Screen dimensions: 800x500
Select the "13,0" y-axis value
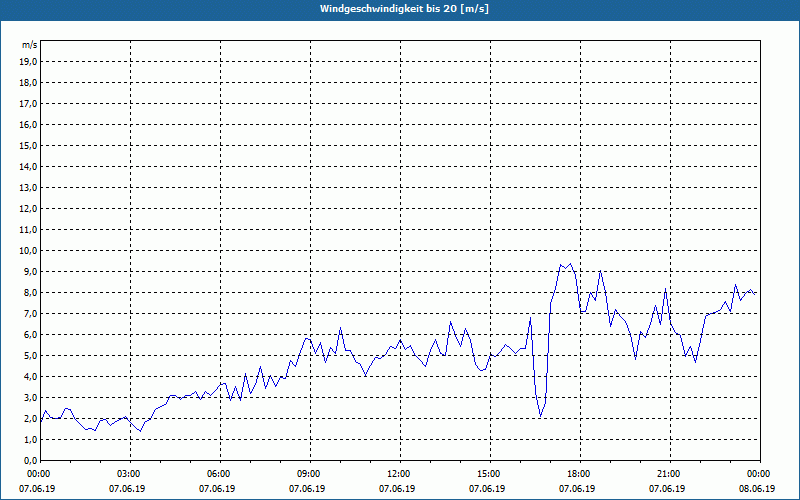28,188
